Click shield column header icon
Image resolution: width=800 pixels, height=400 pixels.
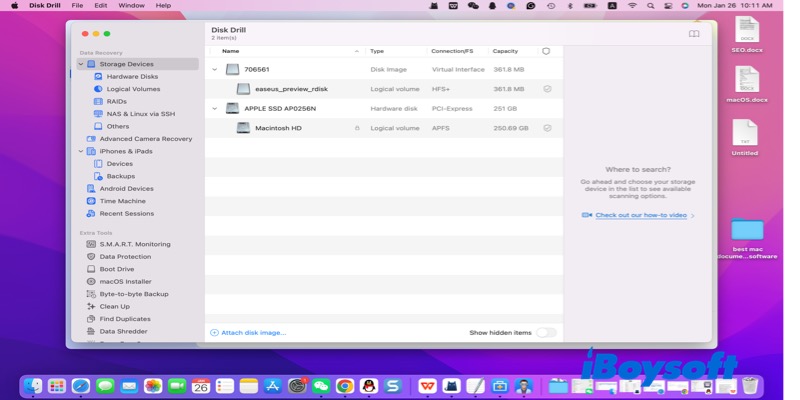click(x=546, y=51)
